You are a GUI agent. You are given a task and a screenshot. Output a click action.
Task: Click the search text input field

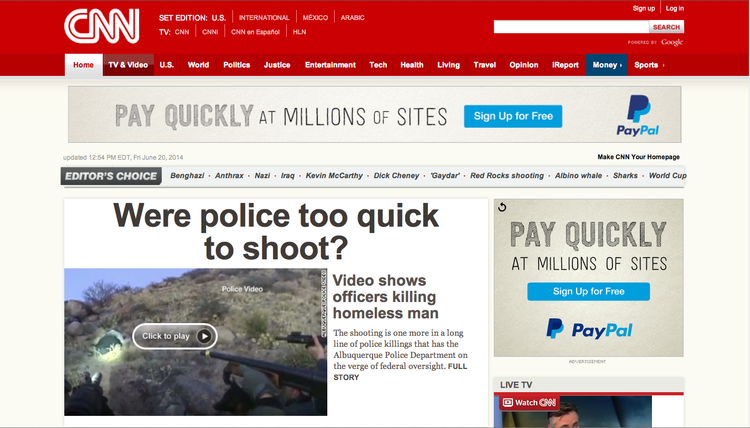[x=571, y=27]
